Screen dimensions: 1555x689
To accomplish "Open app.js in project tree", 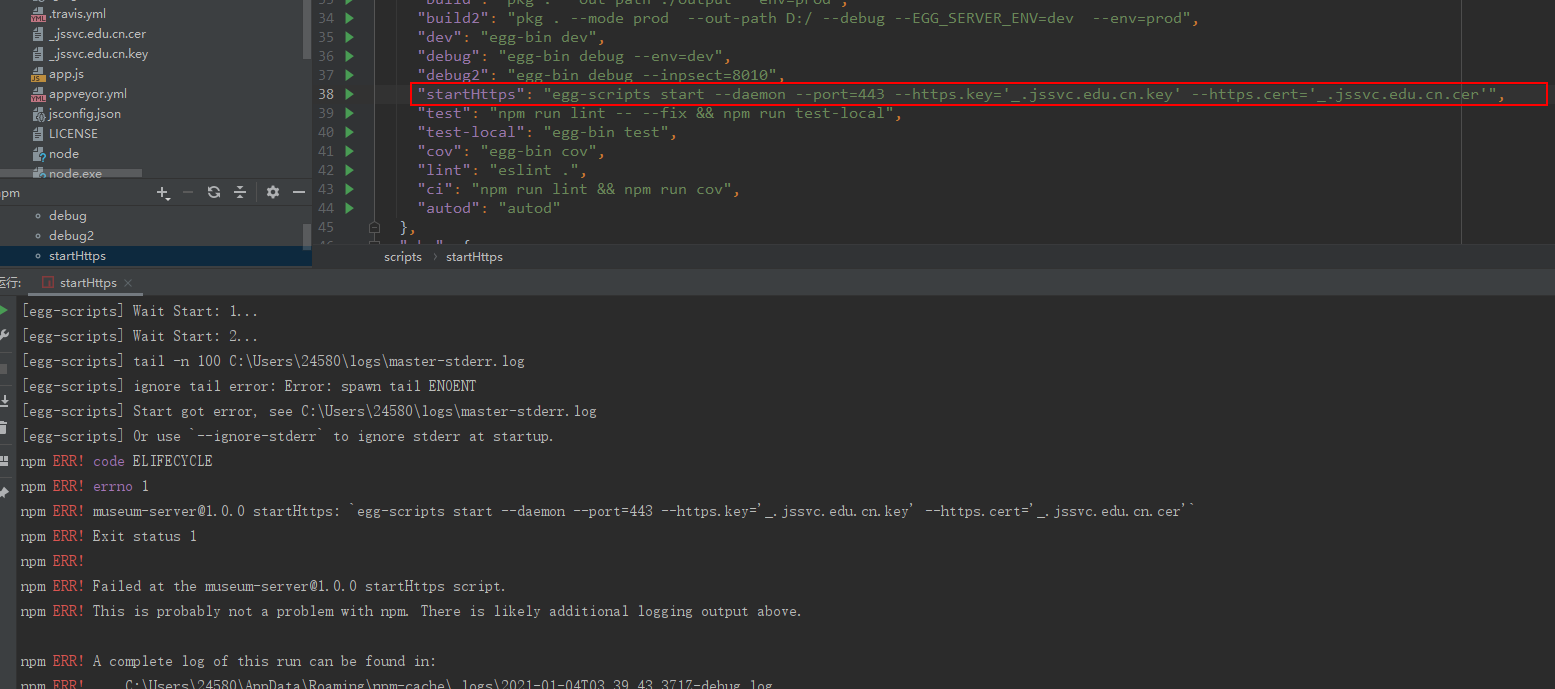I will pos(66,74).
